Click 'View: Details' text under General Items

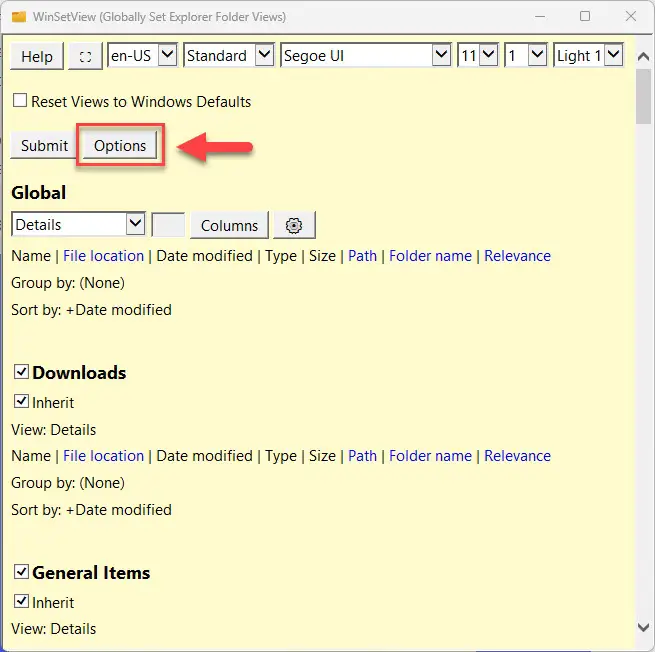tap(53, 629)
